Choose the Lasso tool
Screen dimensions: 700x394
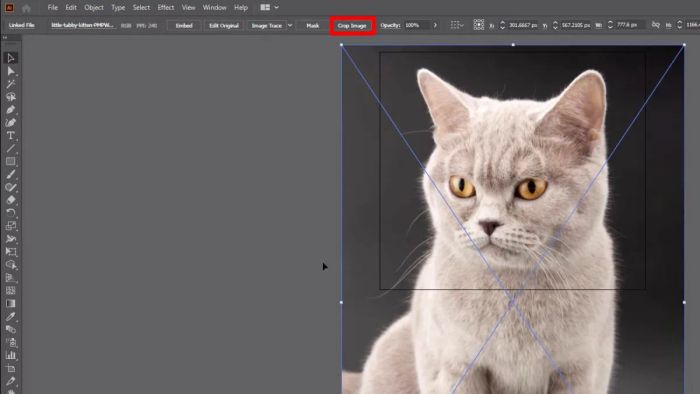coord(11,97)
